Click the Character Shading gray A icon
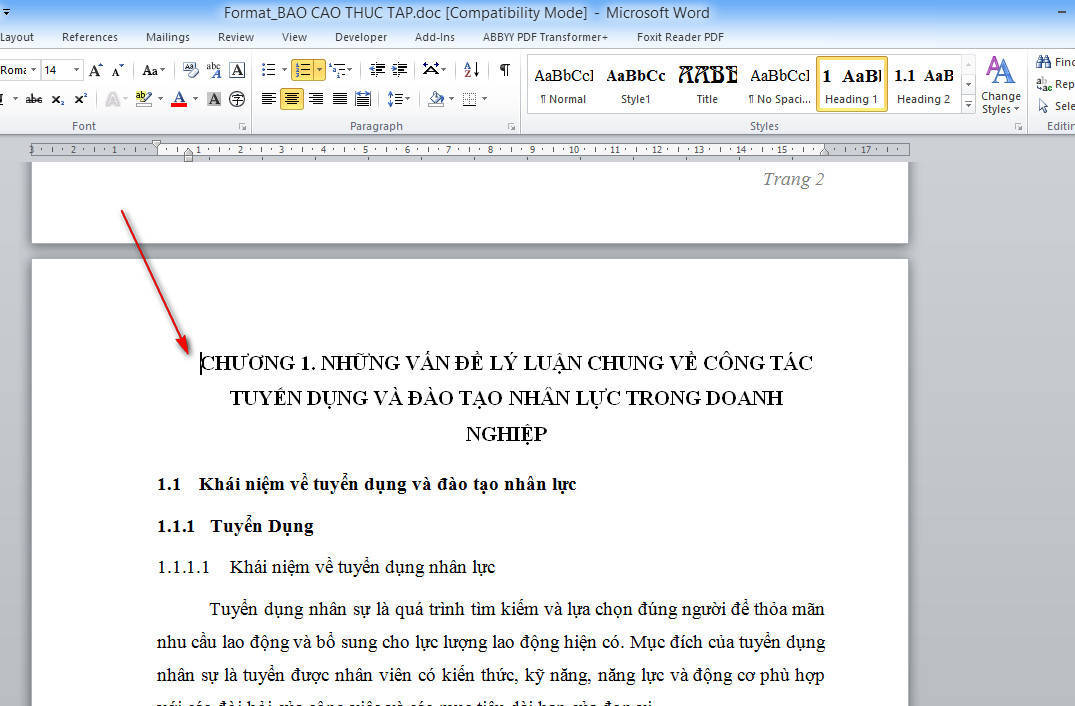Image resolution: width=1075 pixels, height=706 pixels. (214, 99)
